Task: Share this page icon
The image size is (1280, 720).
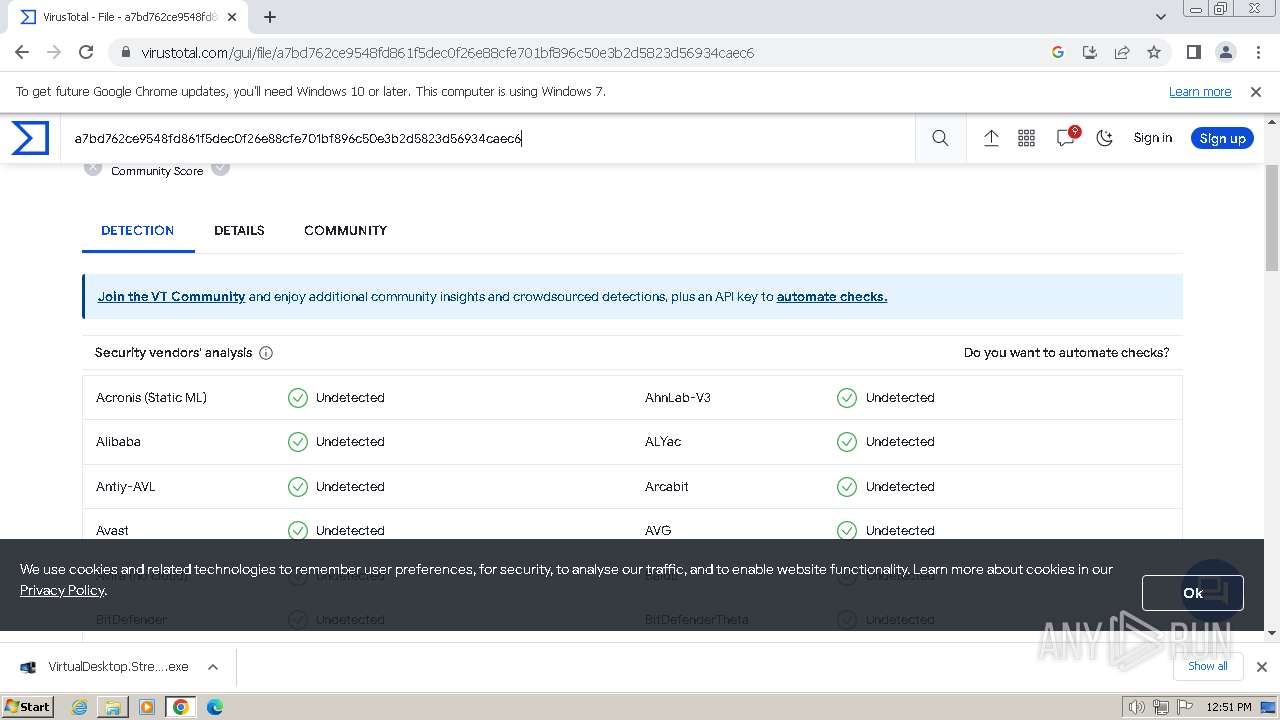Action: 1122,53
